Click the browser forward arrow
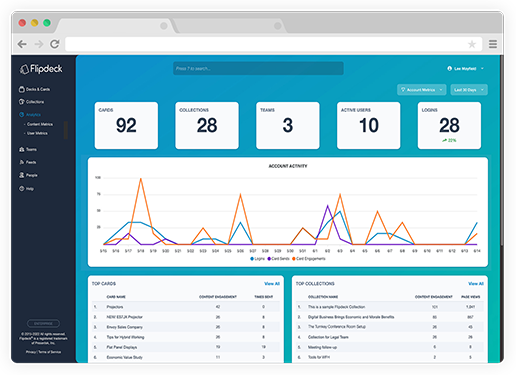The height and width of the screenshot is (375, 516). click(x=39, y=44)
